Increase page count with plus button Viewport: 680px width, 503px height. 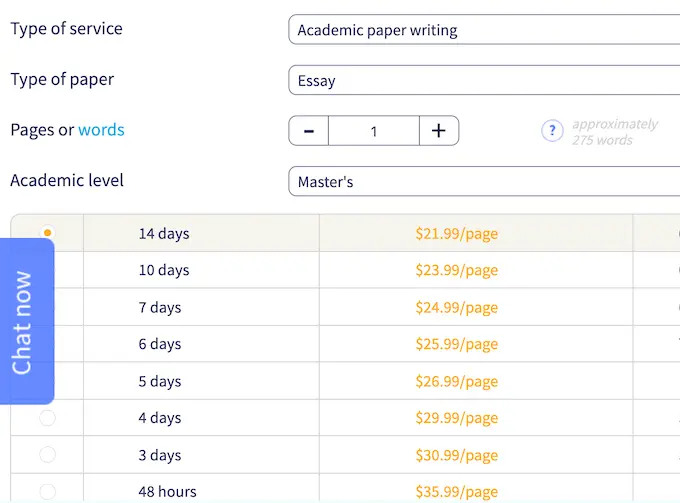coord(438,131)
